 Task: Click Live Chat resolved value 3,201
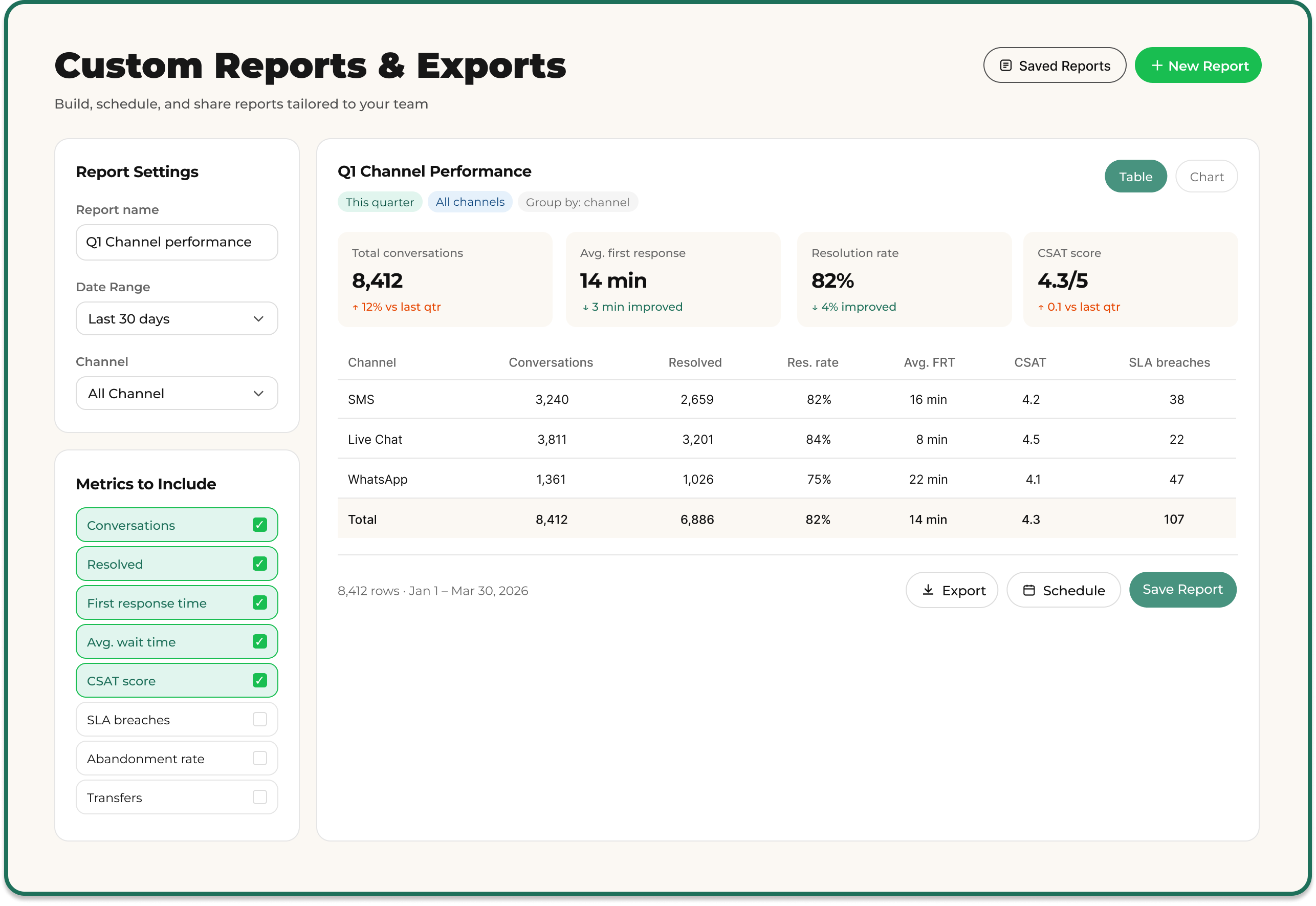[698, 439]
